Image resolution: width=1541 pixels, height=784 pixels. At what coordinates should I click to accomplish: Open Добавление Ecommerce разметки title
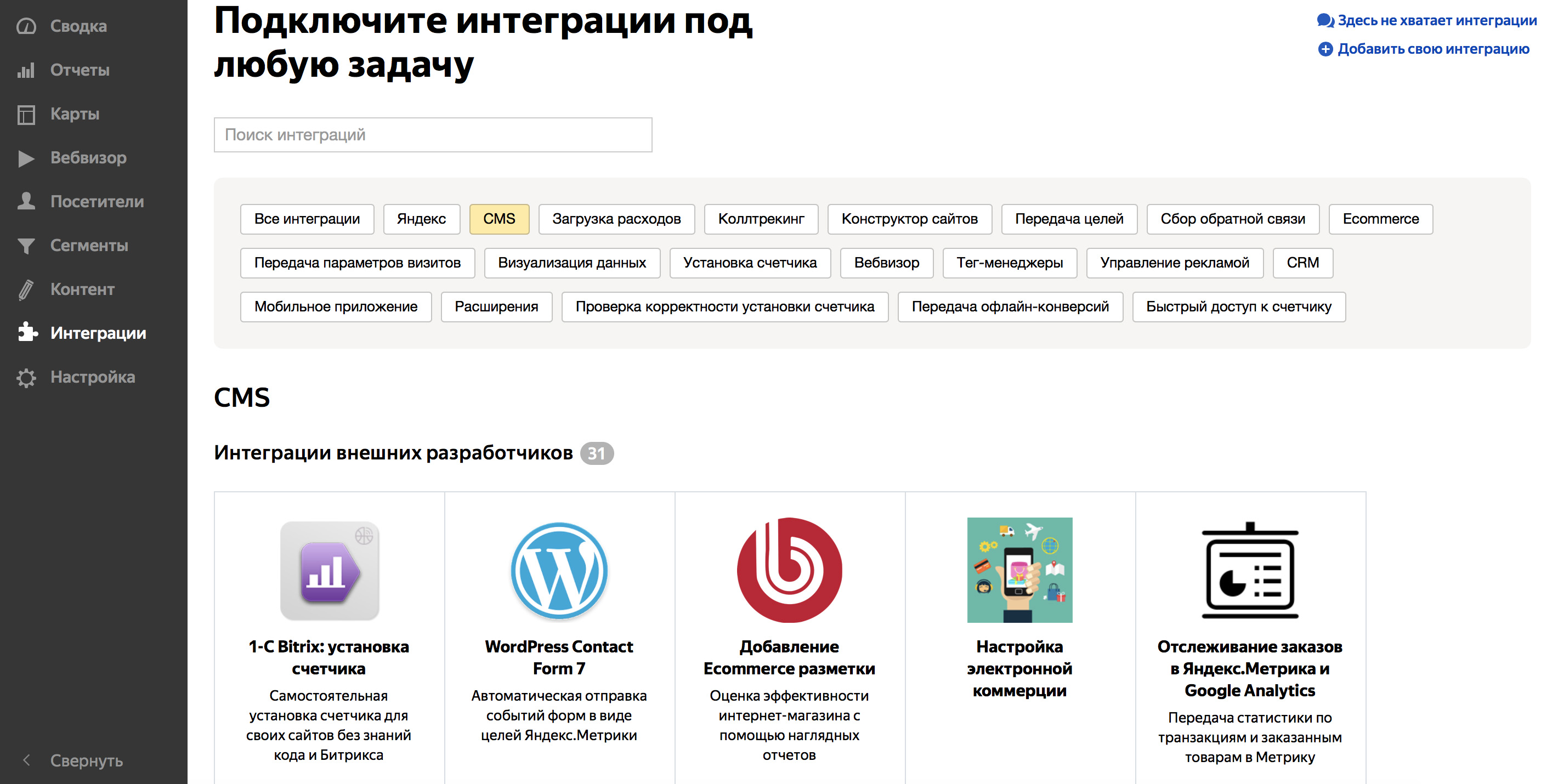click(x=789, y=658)
